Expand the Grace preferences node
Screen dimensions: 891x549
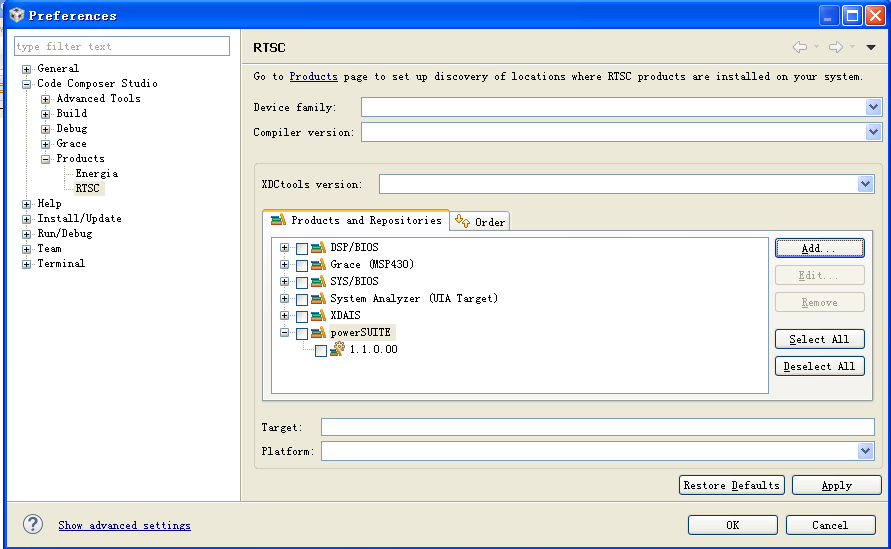click(45, 144)
